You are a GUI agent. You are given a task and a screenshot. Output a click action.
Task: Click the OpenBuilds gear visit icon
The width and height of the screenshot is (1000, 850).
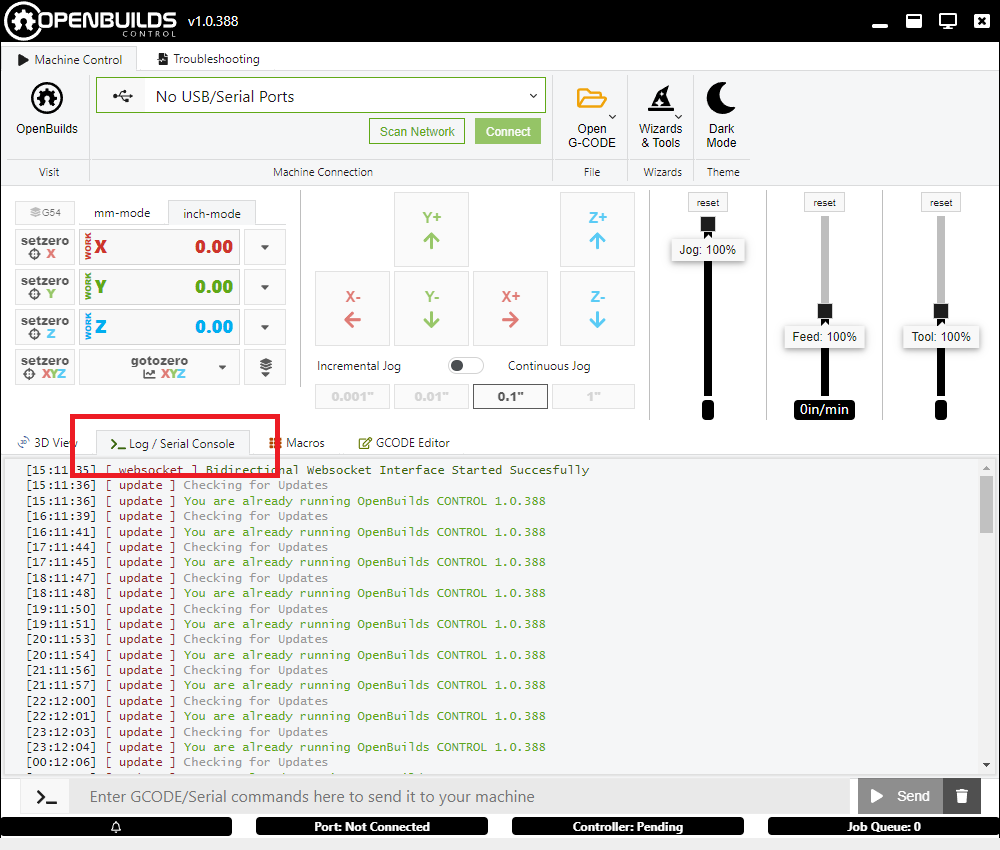tap(46, 98)
